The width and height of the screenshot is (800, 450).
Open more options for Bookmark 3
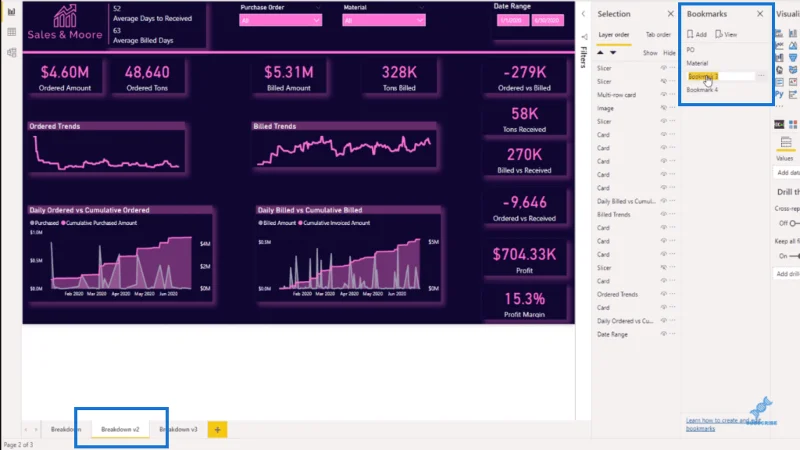click(x=761, y=76)
